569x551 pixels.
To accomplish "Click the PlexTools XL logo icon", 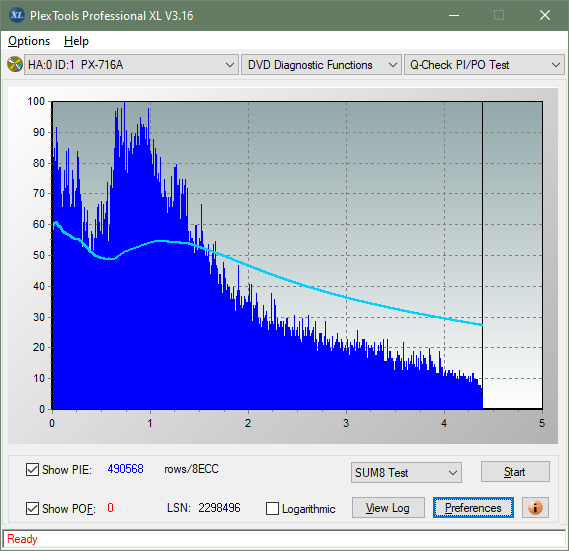I will tap(17, 15).
